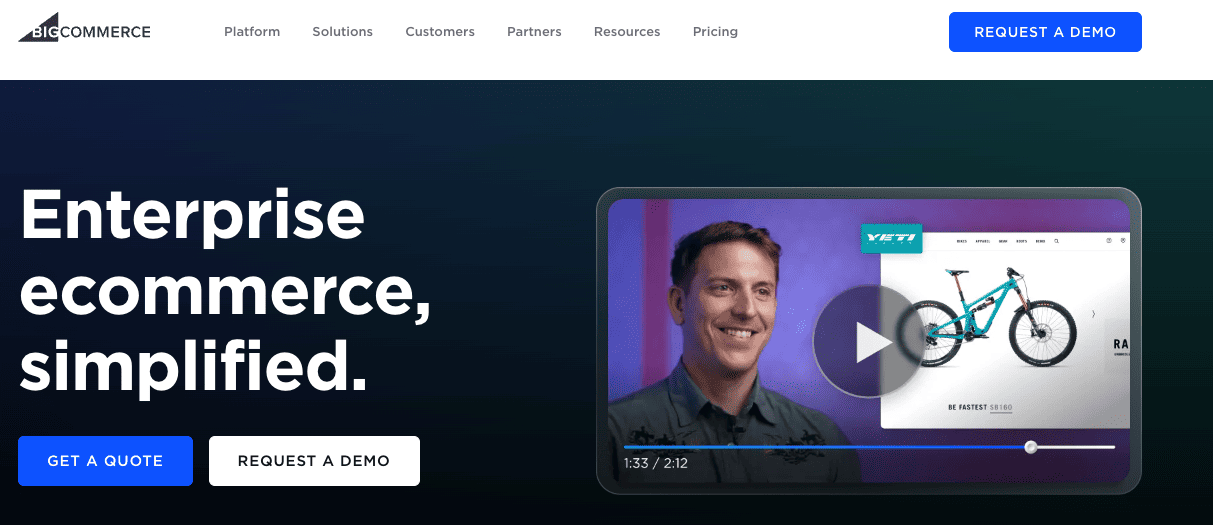The image size is (1213, 525).
Task: Click the white Request a Demo hero button
Action: (314, 461)
